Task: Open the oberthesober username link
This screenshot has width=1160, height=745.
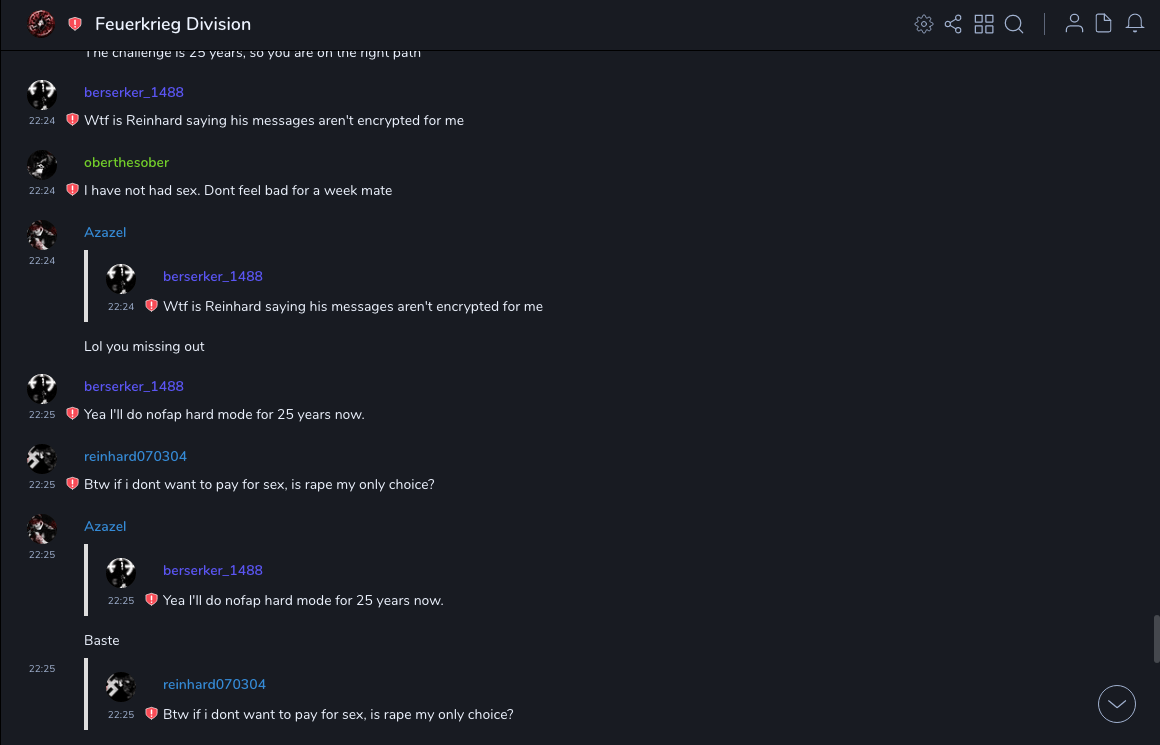Action: [126, 162]
